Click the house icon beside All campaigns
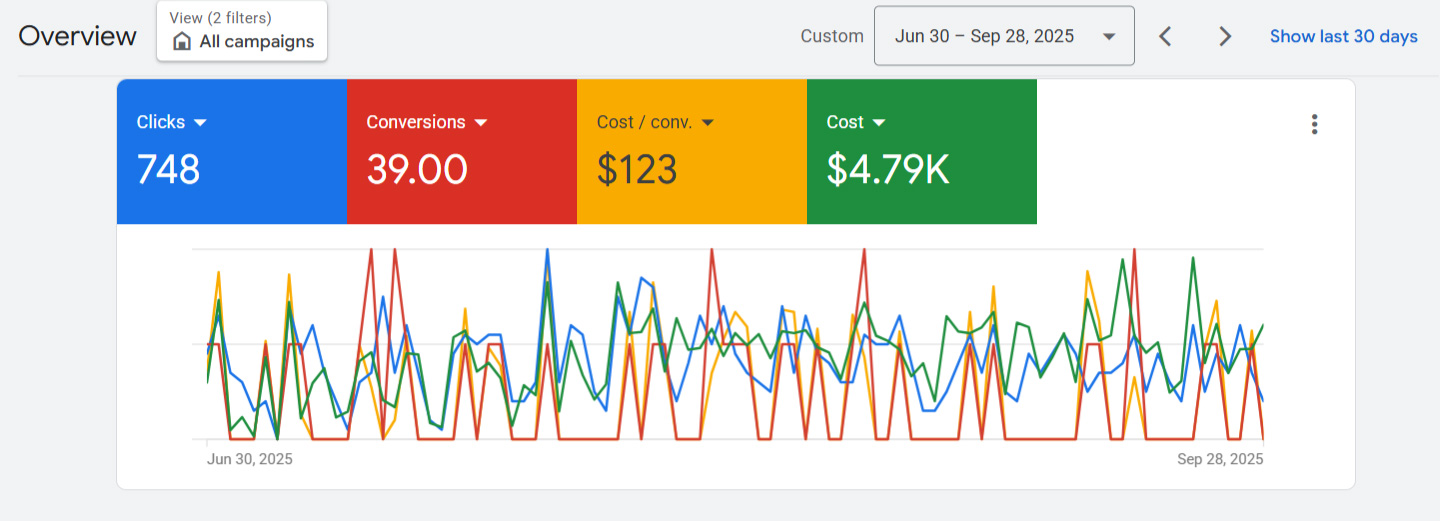1440x521 pixels. pos(182,42)
